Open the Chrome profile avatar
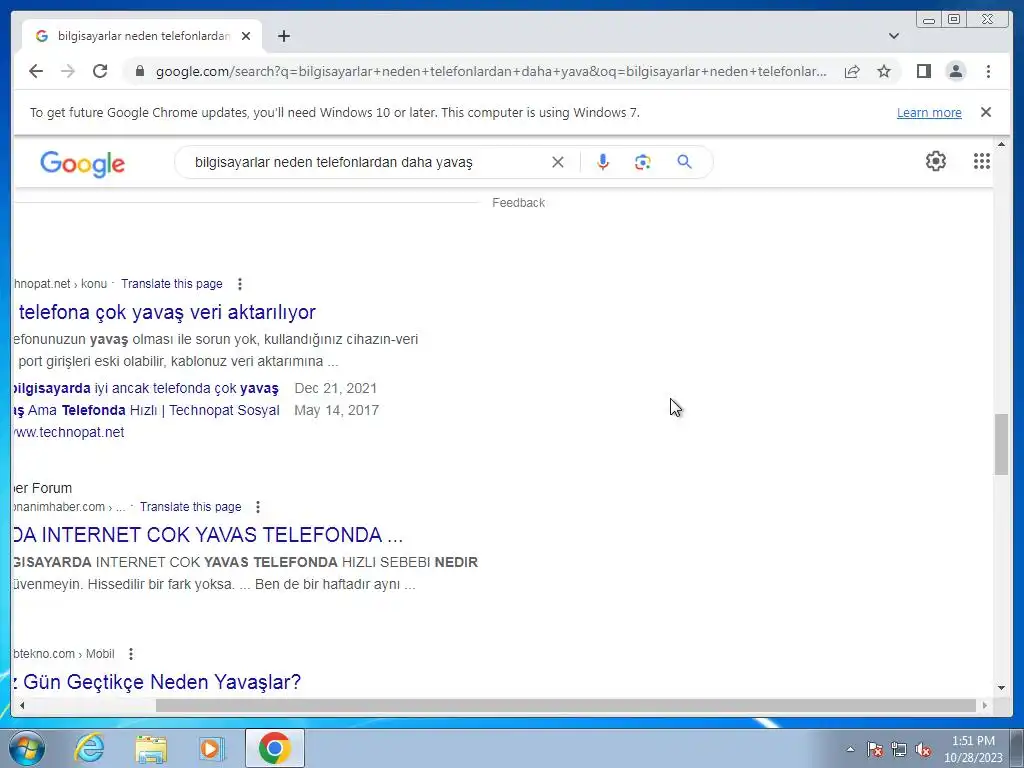This screenshot has height=768, width=1024. coord(955,71)
